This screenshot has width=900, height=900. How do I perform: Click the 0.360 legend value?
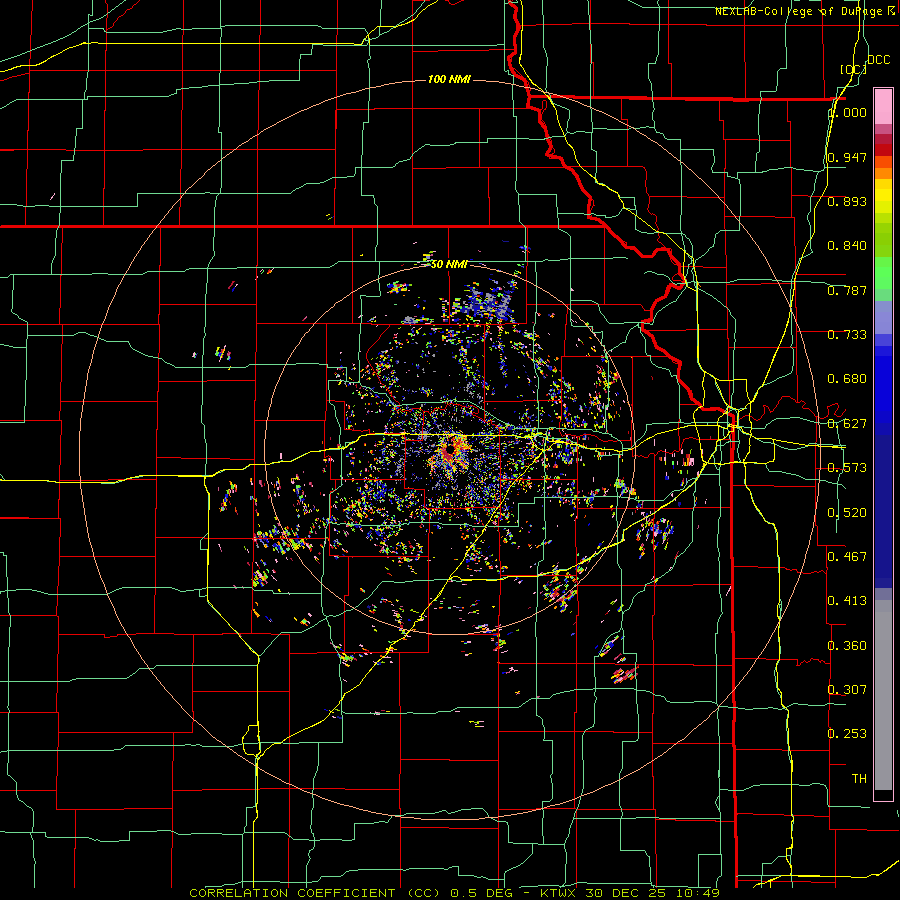pos(847,646)
